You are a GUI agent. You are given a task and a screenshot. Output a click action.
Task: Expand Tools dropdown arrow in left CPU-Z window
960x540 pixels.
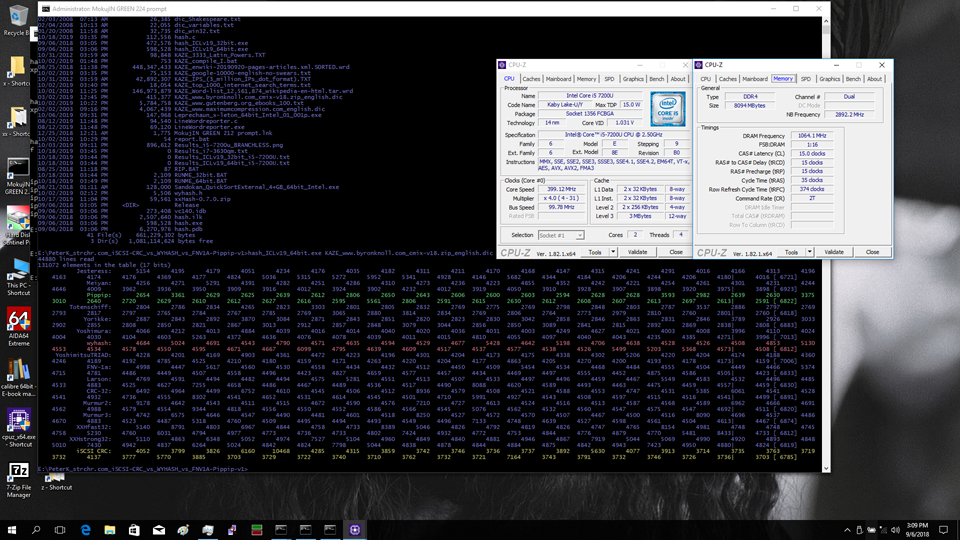613,252
